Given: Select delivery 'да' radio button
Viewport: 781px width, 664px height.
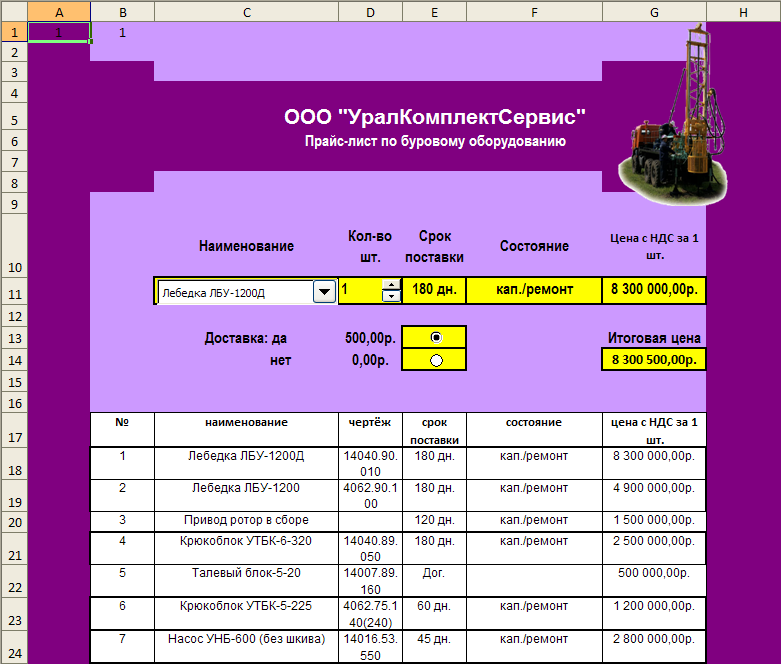Looking at the screenshot, I should point(436,338).
